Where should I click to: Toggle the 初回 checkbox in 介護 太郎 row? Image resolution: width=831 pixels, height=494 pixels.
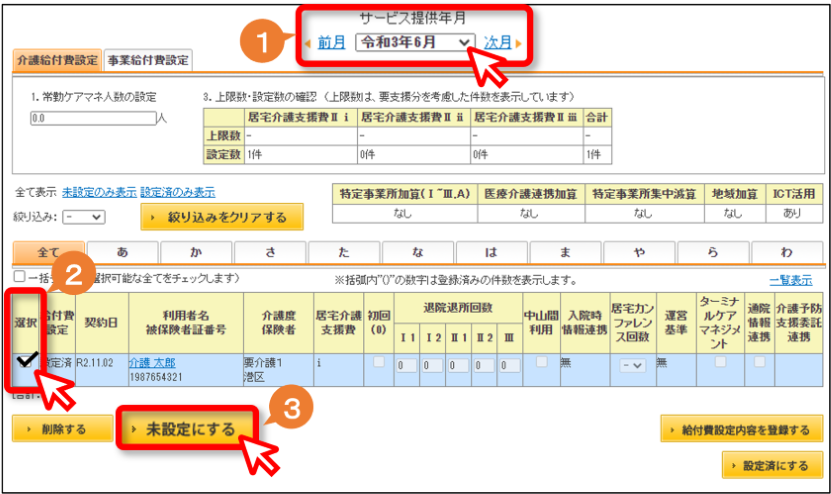pyautogui.click(x=378, y=361)
